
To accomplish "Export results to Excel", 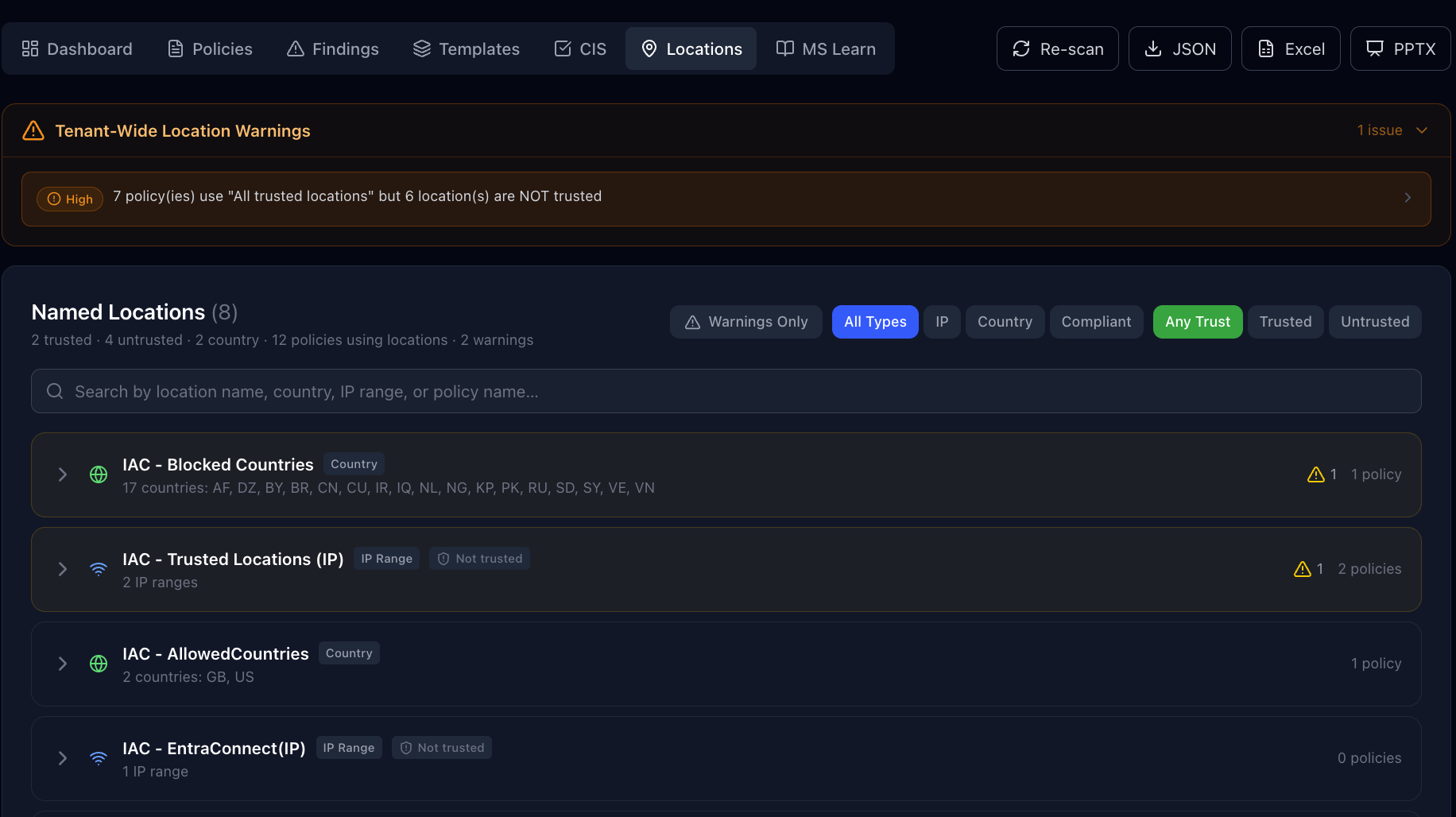I will 1291,48.
